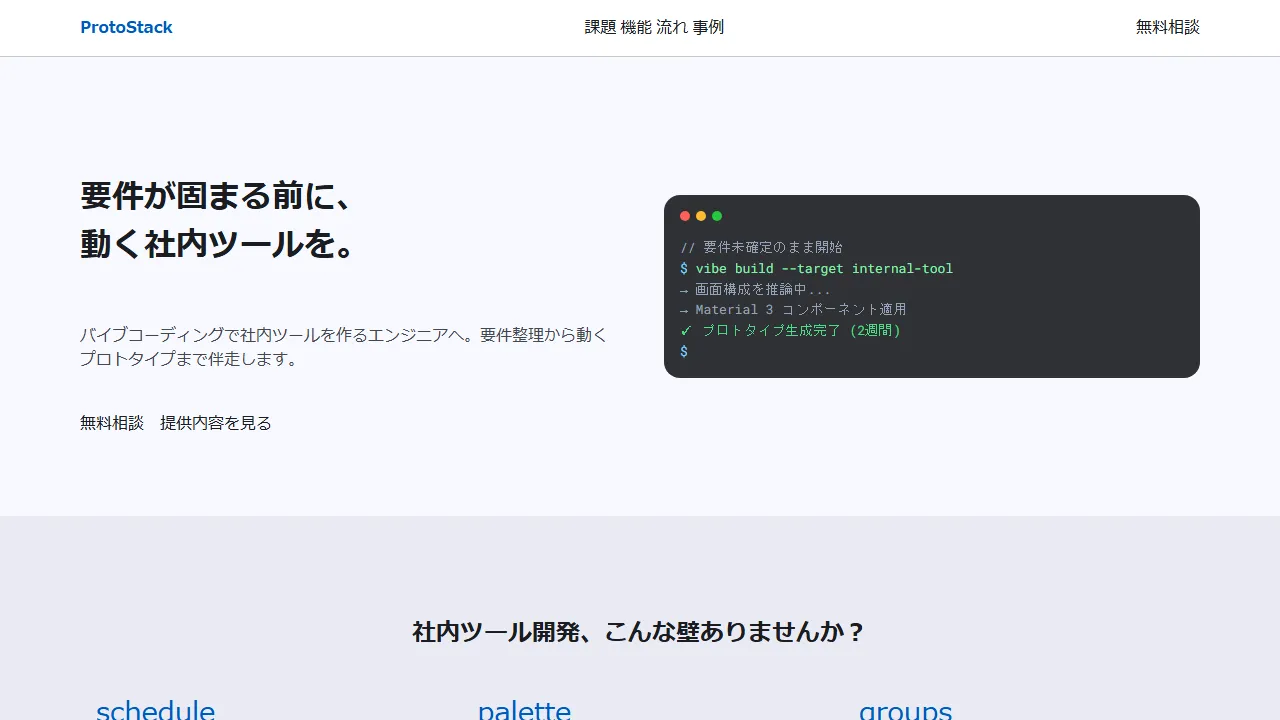Click the groups icon
This screenshot has width=1280, height=720.
coord(905,710)
